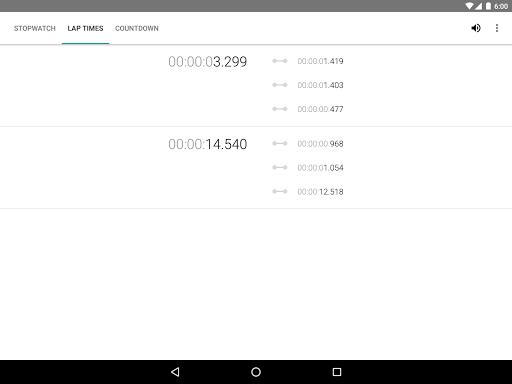Toggle the sound speaker icon
The width and height of the screenshot is (512, 384).
476,28
